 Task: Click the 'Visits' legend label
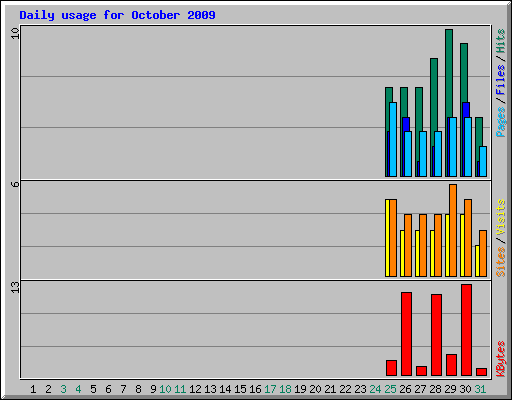click(x=500, y=218)
